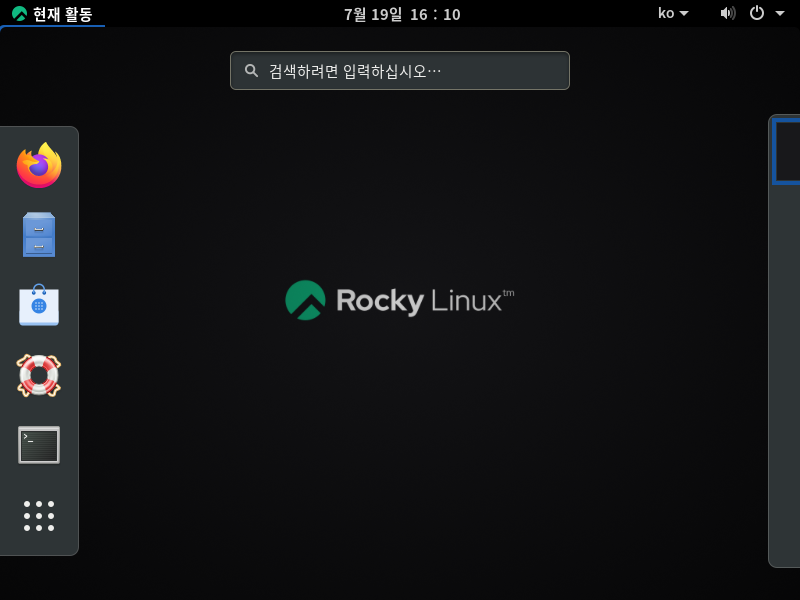Select the workspace thumbnail on the right

(x=786, y=151)
